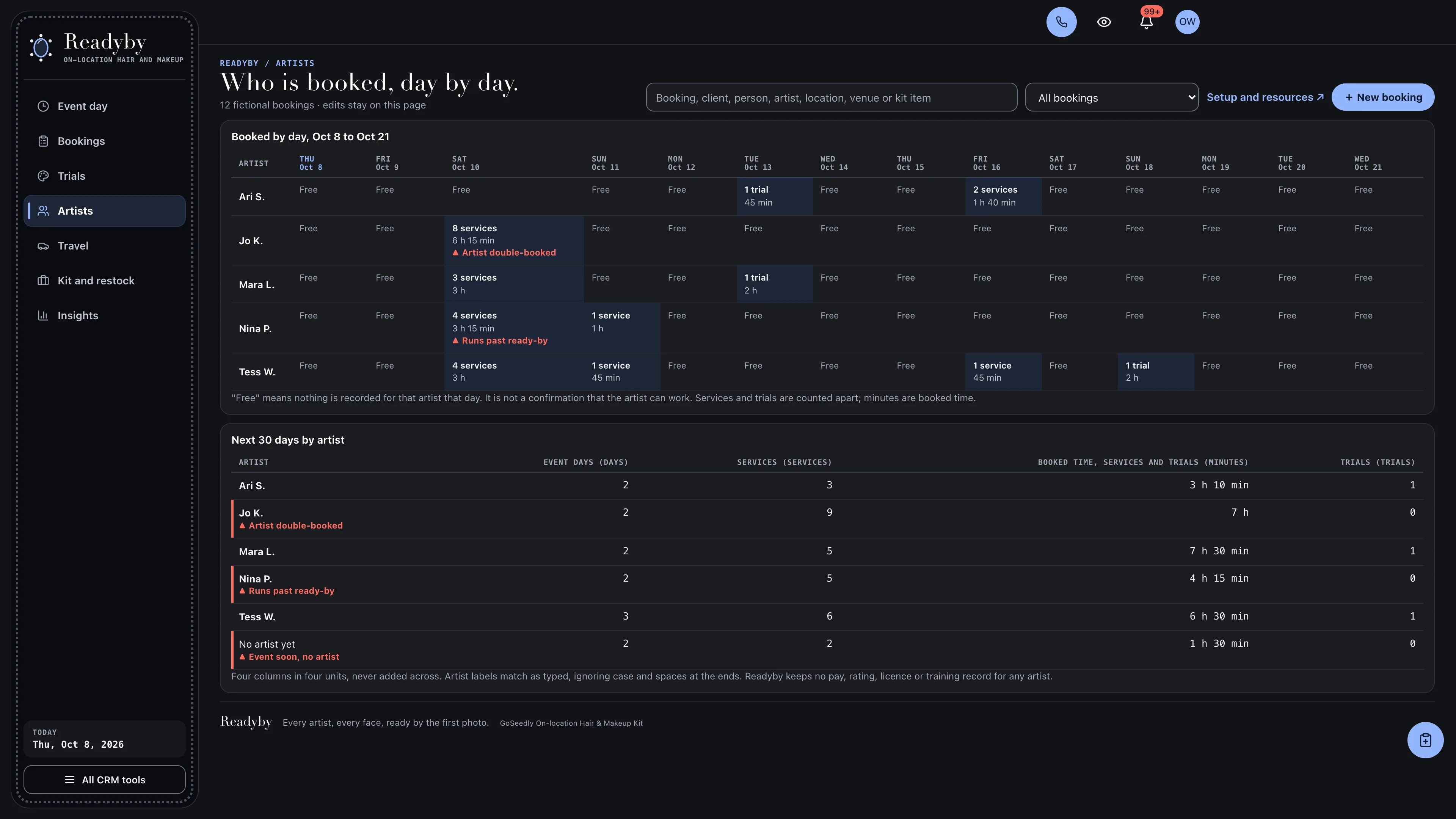Image resolution: width=1456 pixels, height=819 pixels.
Task: Click the clipboard icon beside Bookings
Action: coord(43,141)
